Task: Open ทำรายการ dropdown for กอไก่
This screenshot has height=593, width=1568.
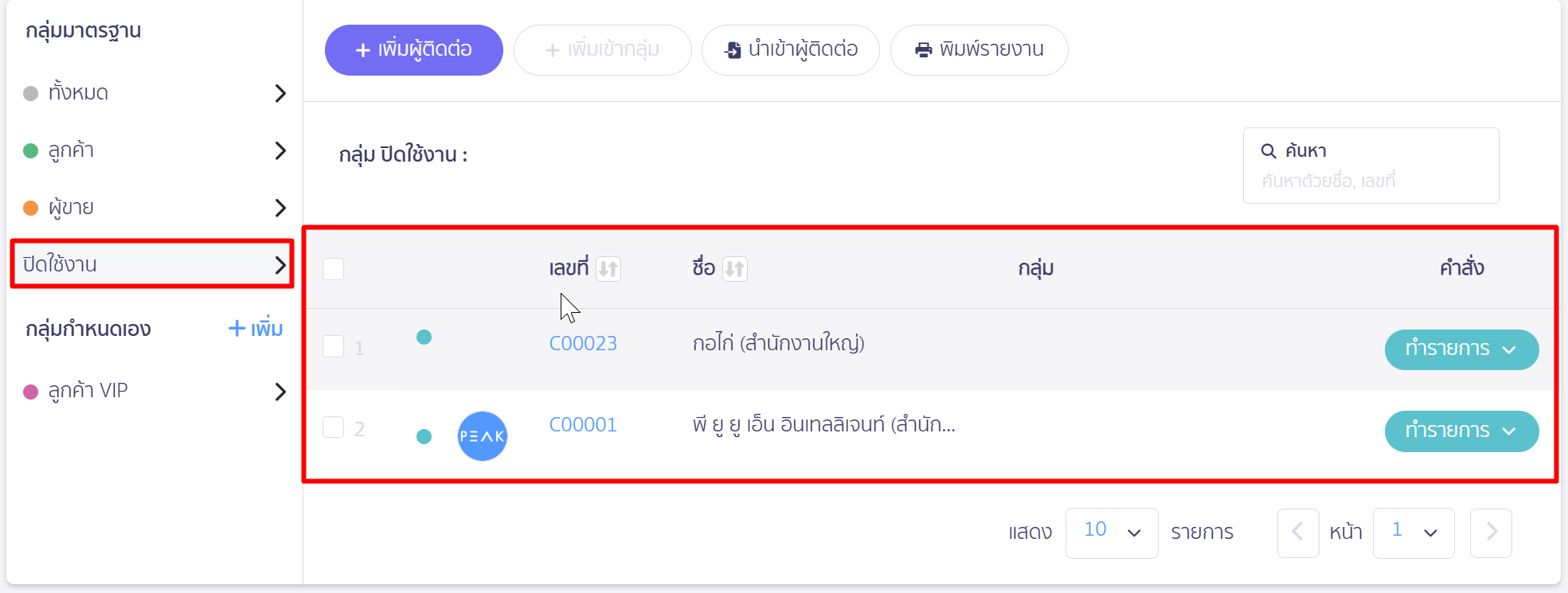Action: click(x=1461, y=349)
